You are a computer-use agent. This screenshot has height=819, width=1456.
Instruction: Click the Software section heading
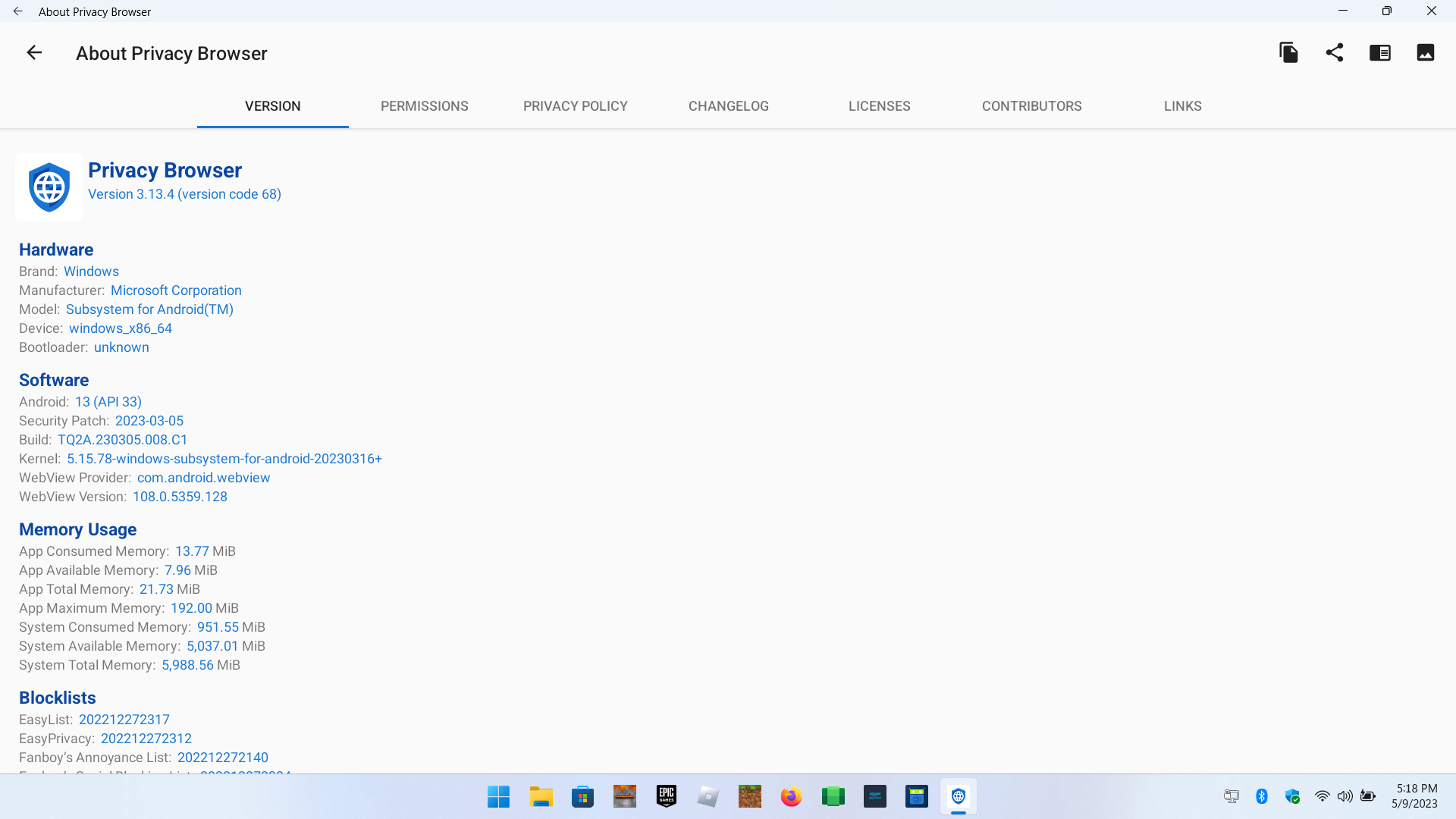pyautogui.click(x=54, y=380)
